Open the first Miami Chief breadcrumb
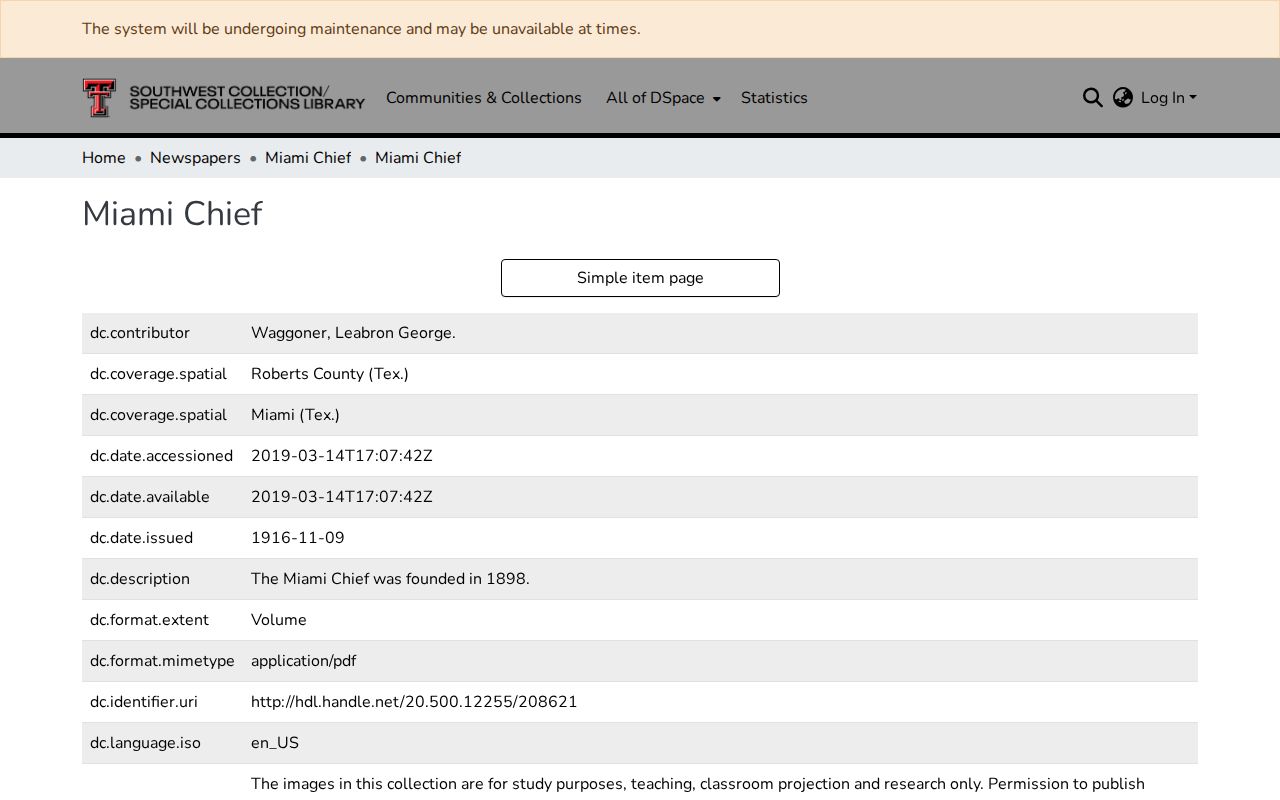Image resolution: width=1280 pixels, height=800 pixels. pos(308,158)
